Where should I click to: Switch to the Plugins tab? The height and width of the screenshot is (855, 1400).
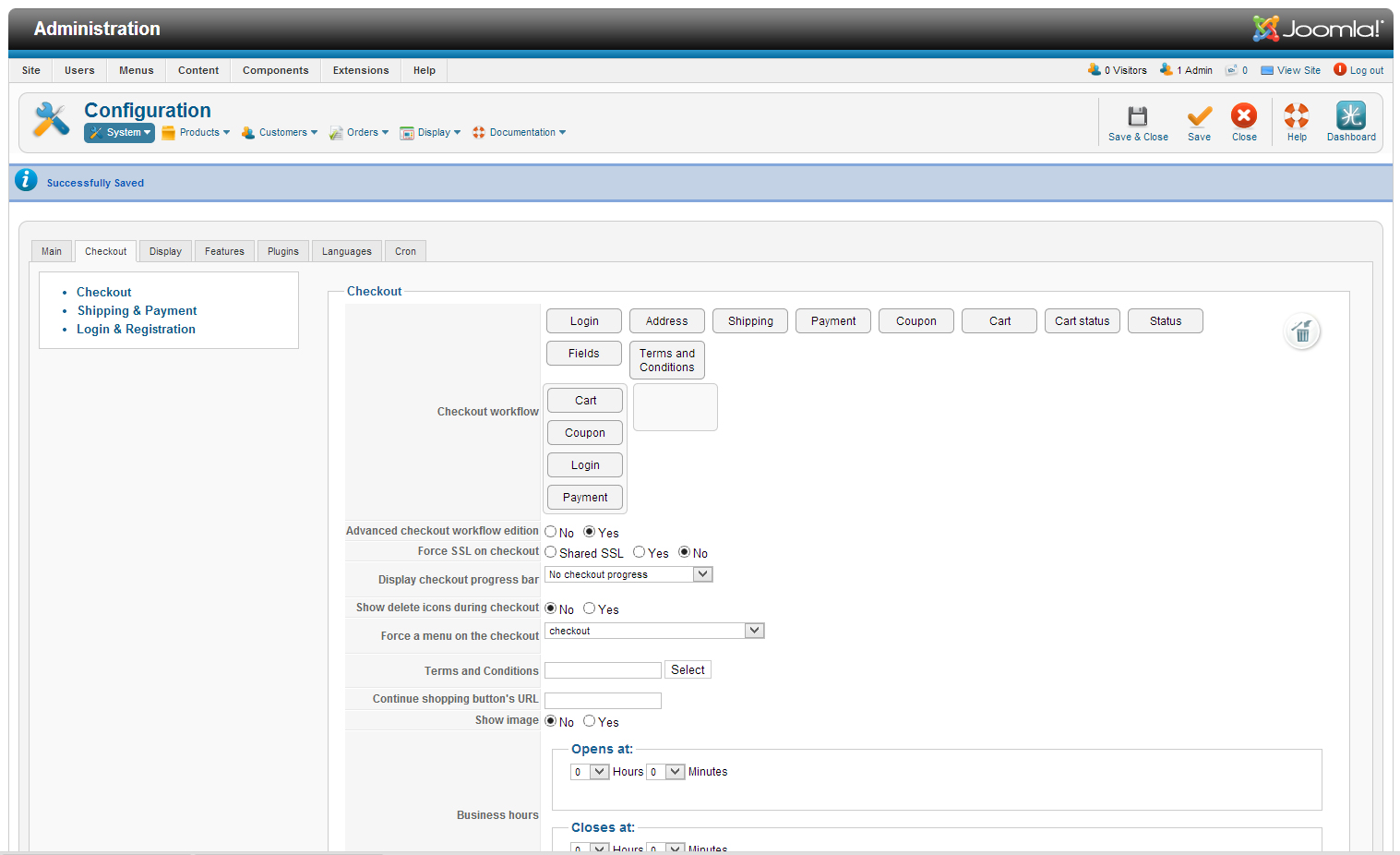tap(282, 251)
